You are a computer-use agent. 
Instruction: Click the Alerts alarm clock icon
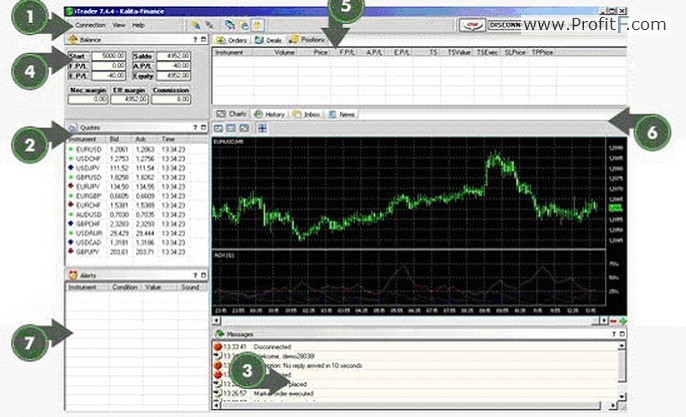(73, 275)
